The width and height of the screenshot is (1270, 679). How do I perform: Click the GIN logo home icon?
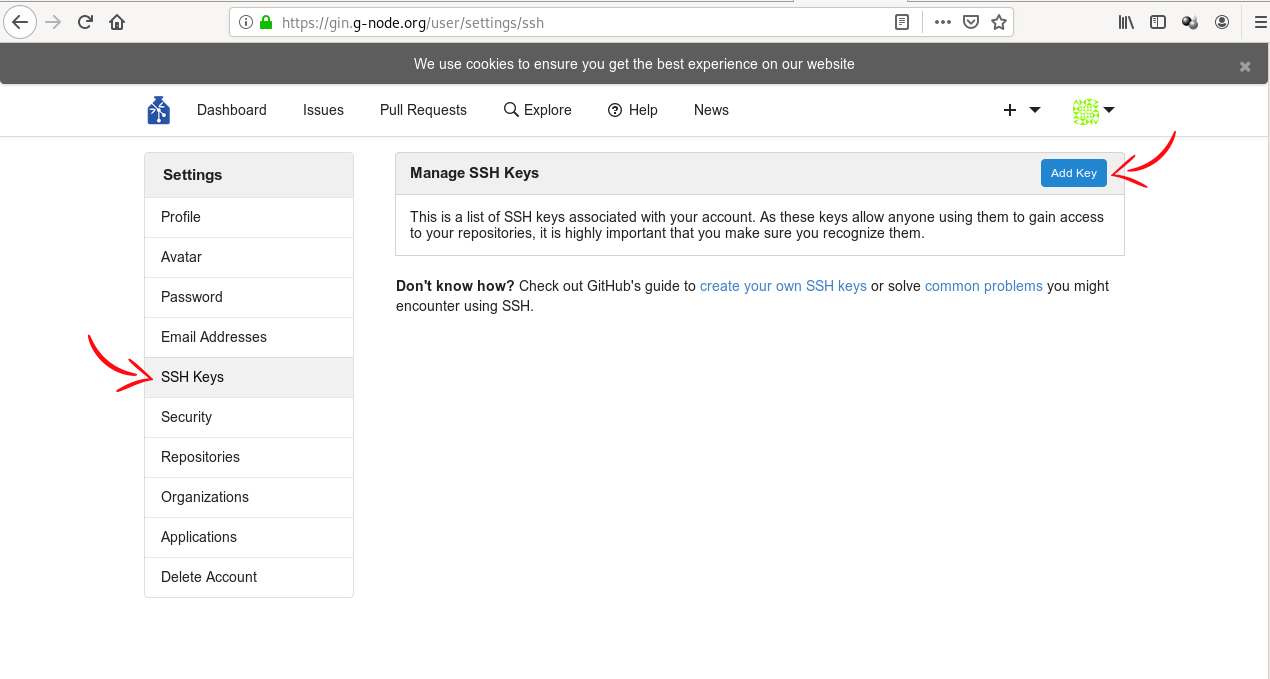pos(158,110)
